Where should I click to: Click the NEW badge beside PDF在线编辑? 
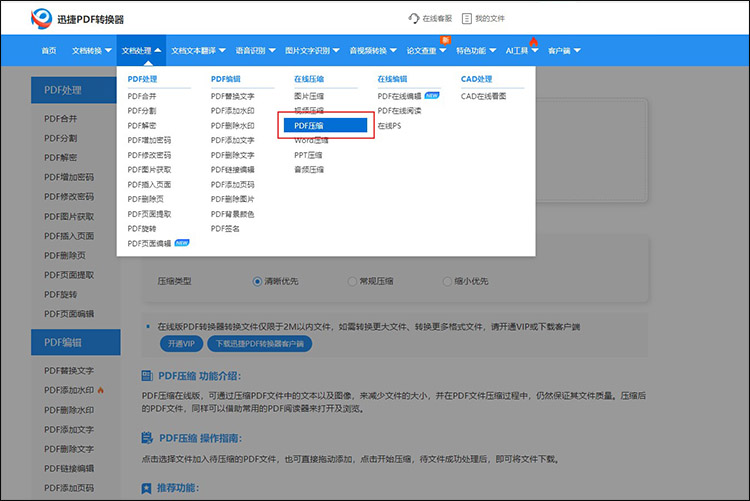click(432, 95)
